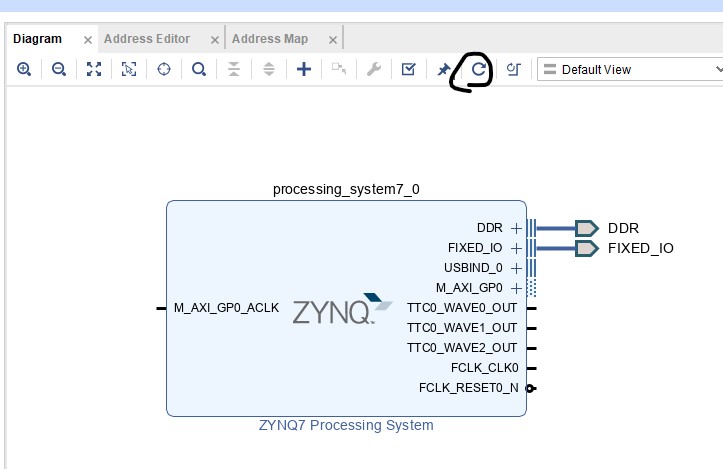Click the Regenerate Layout refresh icon
This screenshot has width=723, height=469.
(x=479, y=70)
